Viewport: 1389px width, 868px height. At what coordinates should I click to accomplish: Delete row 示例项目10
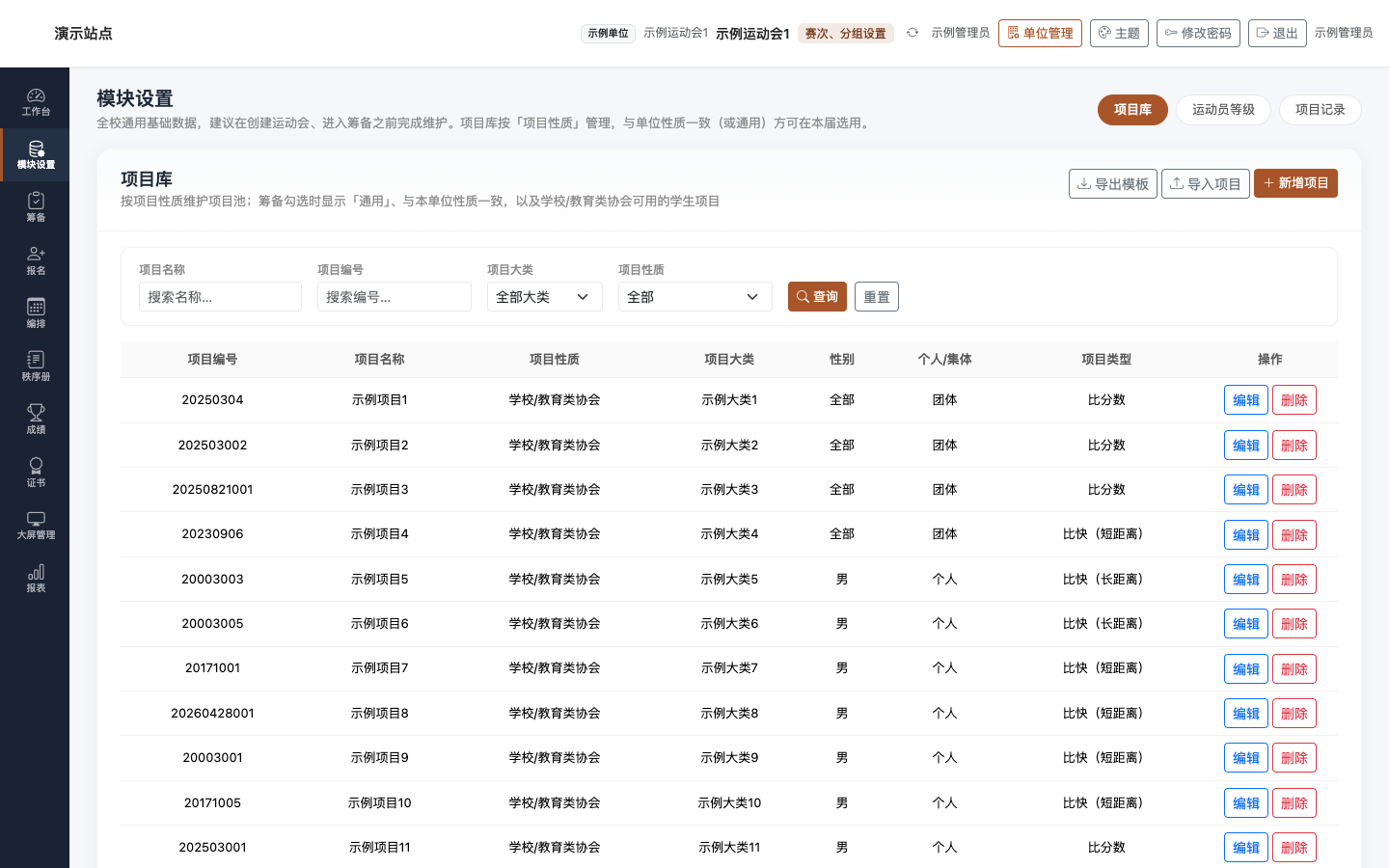click(x=1294, y=803)
